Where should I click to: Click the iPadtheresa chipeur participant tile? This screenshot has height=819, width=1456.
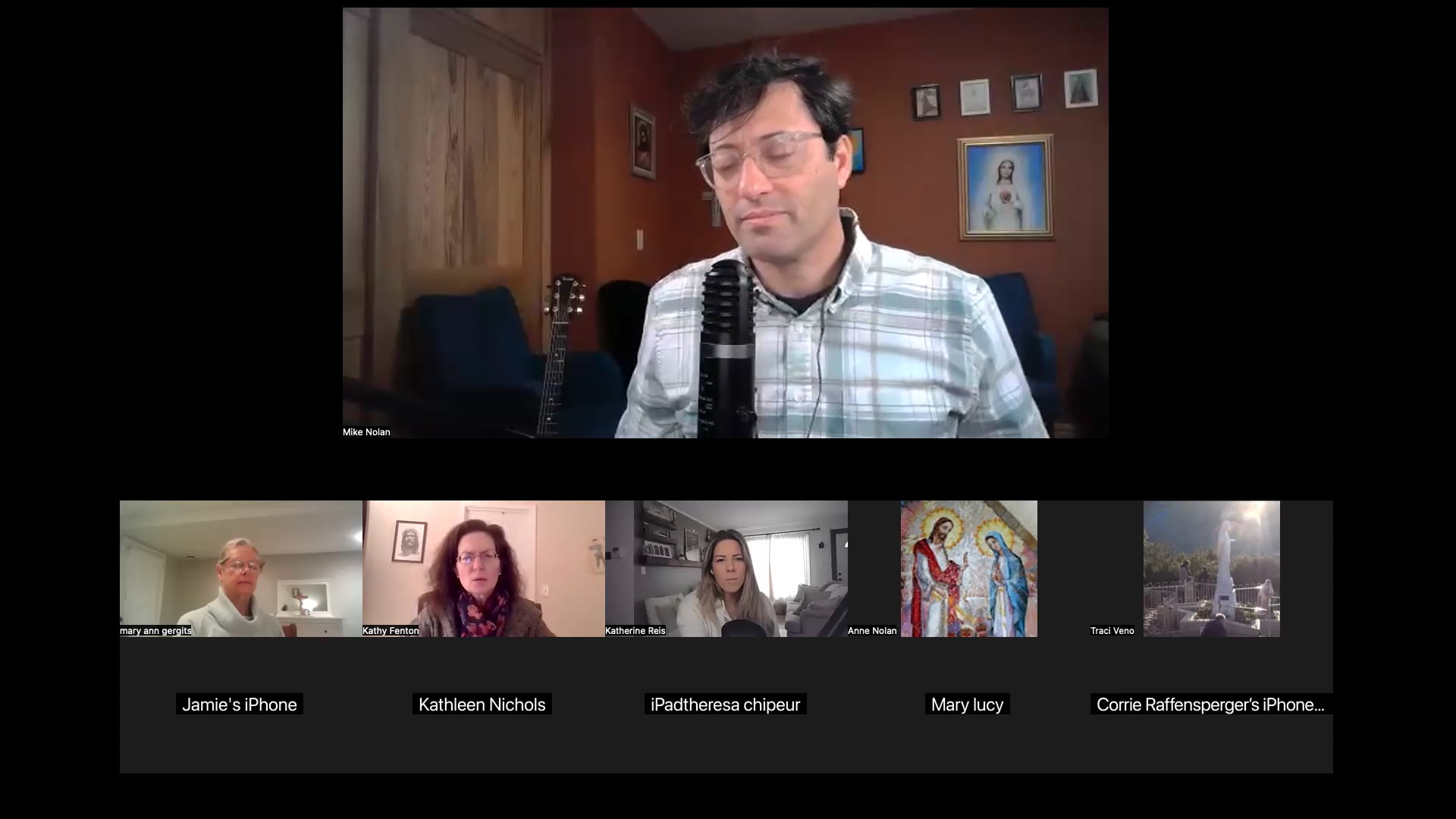pos(725,704)
